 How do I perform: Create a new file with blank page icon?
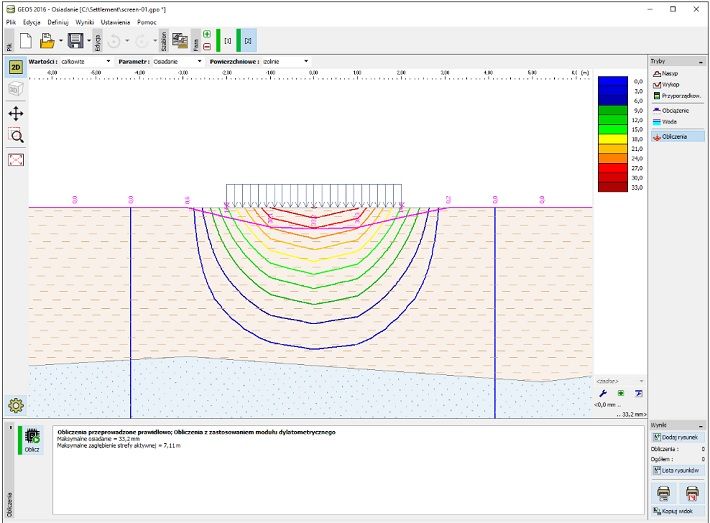tap(26, 41)
